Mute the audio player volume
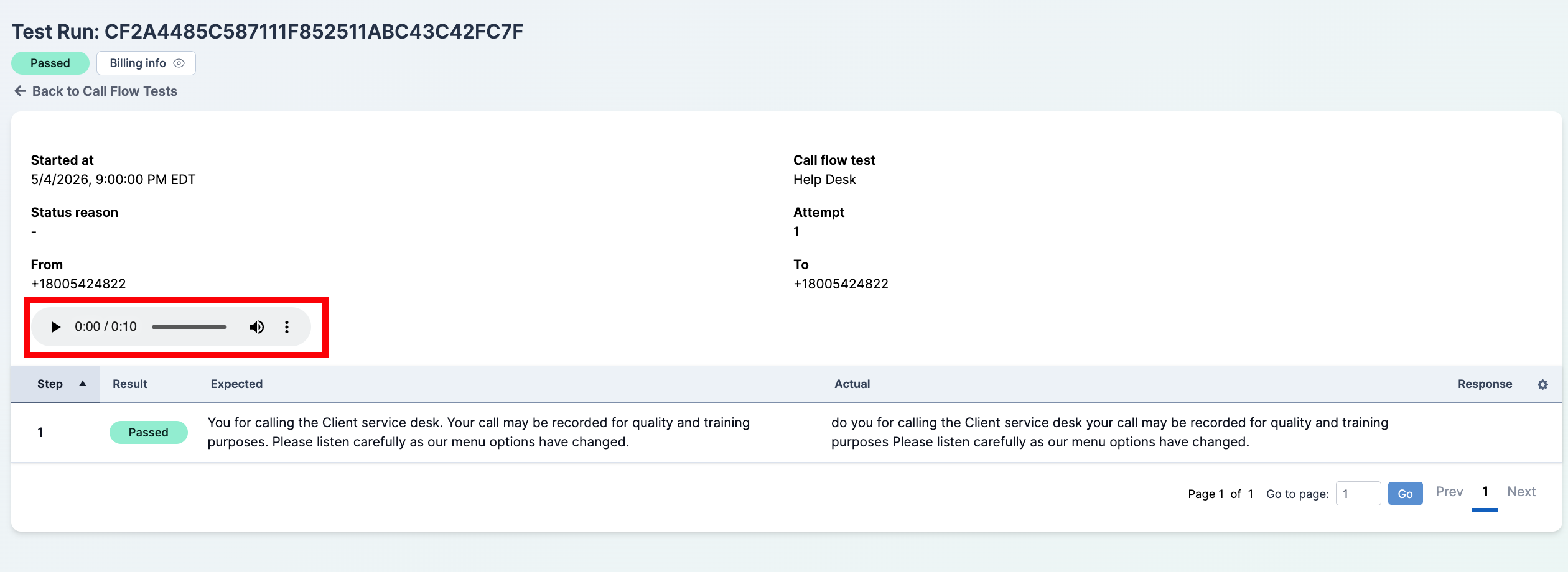Viewport: 1568px width, 572px height. pos(257,327)
